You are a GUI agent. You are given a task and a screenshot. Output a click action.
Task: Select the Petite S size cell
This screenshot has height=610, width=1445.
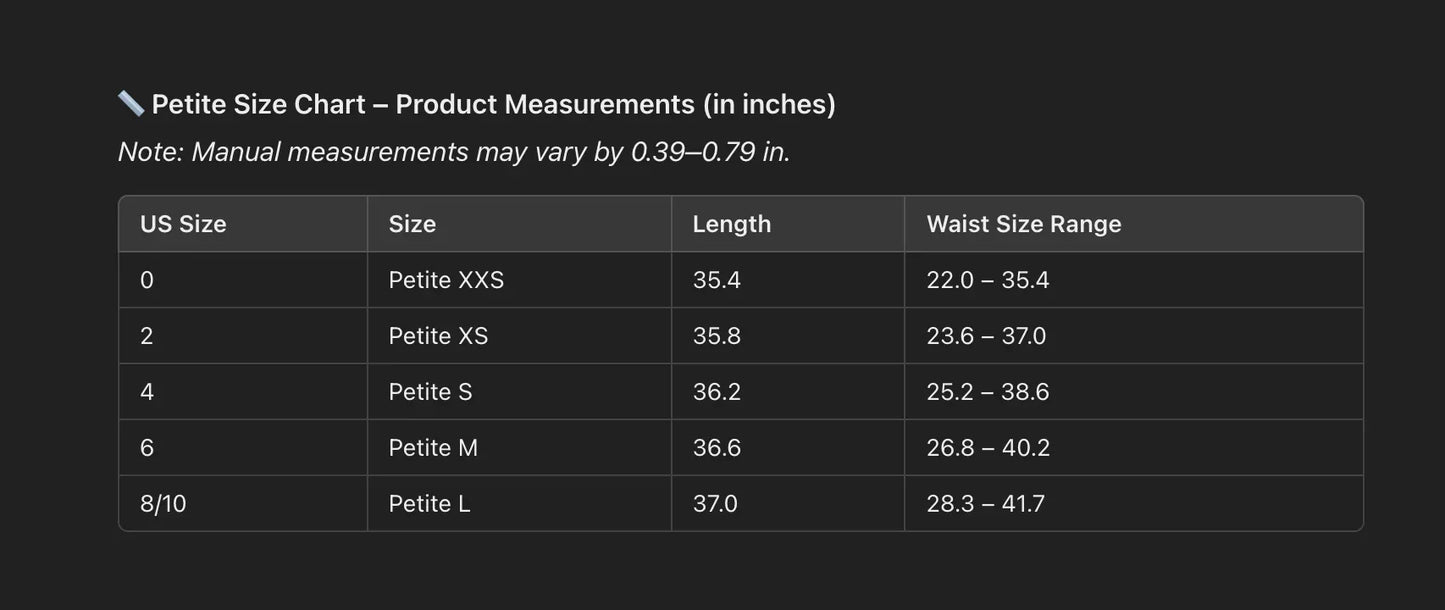point(430,392)
